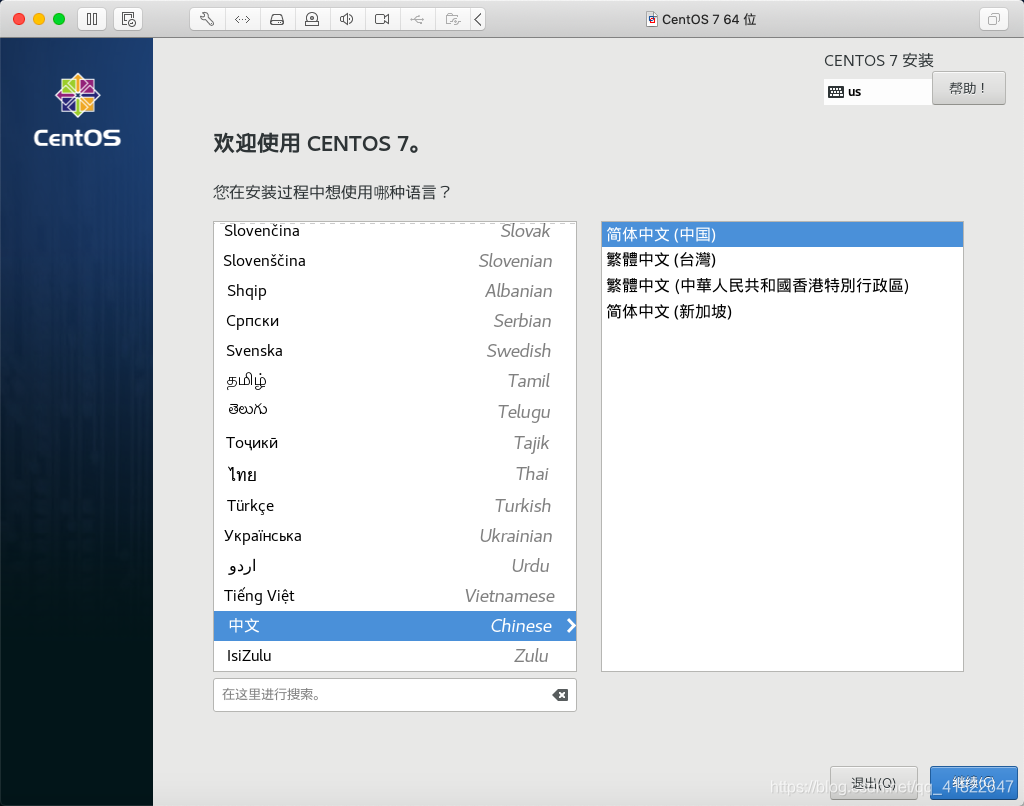Open virtual machine settings wrench icon
This screenshot has height=806, width=1024.
pos(207,19)
